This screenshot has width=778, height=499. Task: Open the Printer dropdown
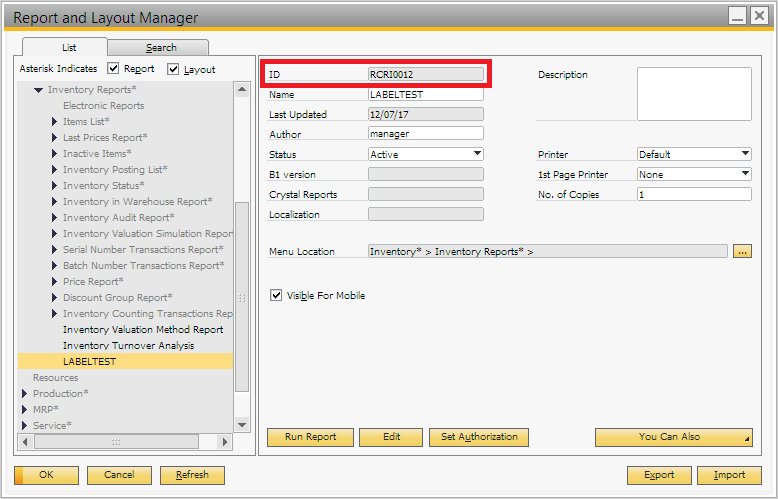coord(745,154)
